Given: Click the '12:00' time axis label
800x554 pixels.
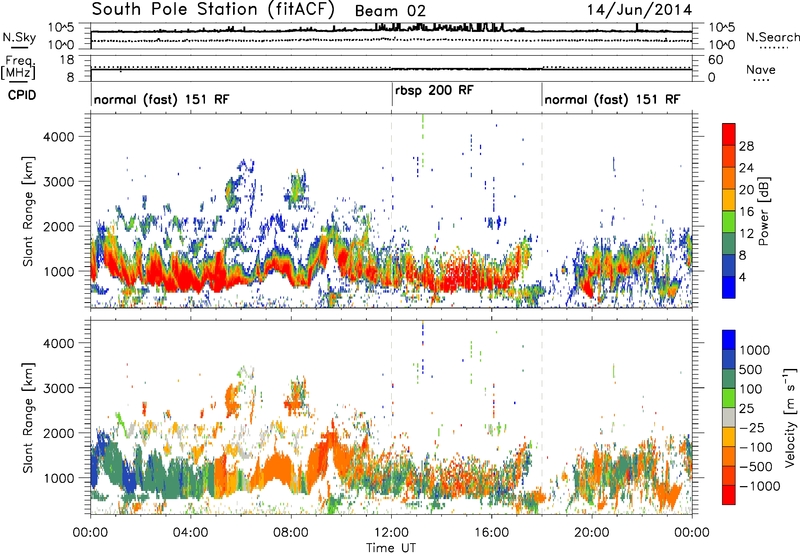Looking at the screenshot, I should [391, 533].
